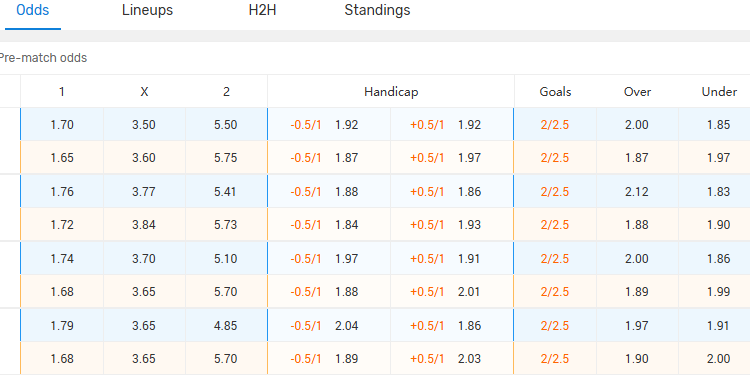This screenshot has width=750, height=375.
Task: Click home odds 1.72
Action: click(62, 225)
